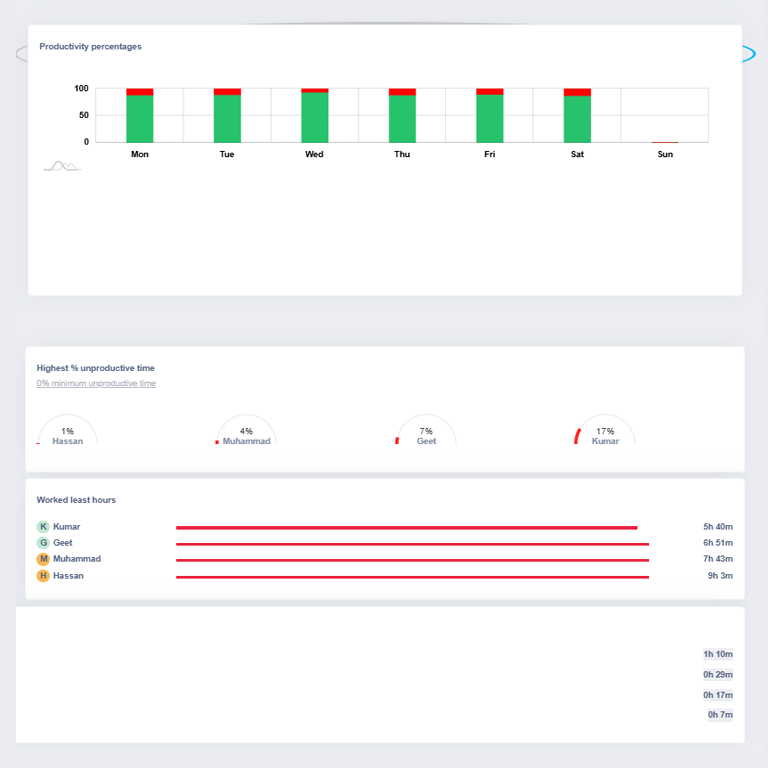The height and width of the screenshot is (768, 768).
Task: Click the Tuesday productivity bar
Action: tap(227, 116)
